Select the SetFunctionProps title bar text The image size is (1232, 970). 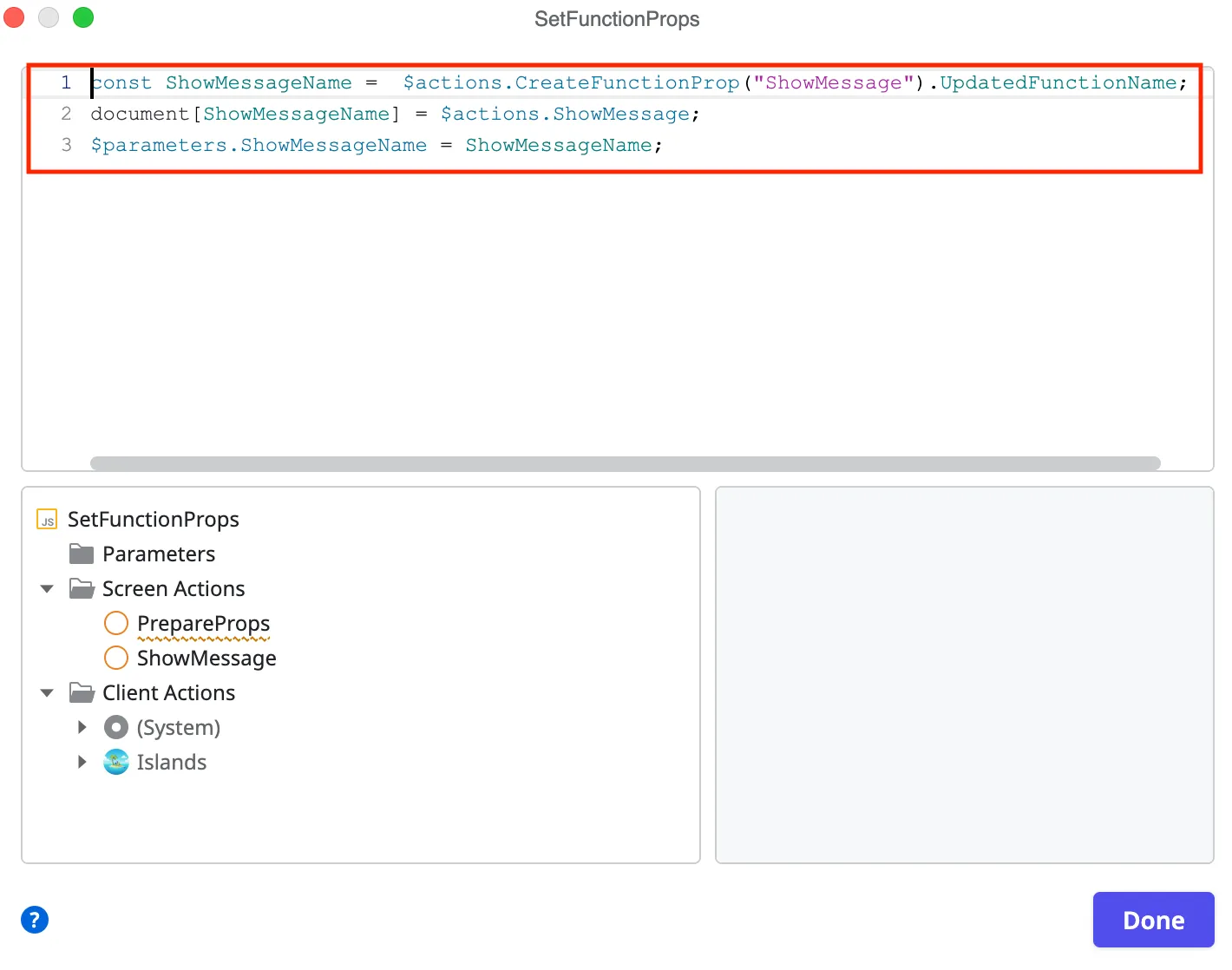(x=617, y=18)
